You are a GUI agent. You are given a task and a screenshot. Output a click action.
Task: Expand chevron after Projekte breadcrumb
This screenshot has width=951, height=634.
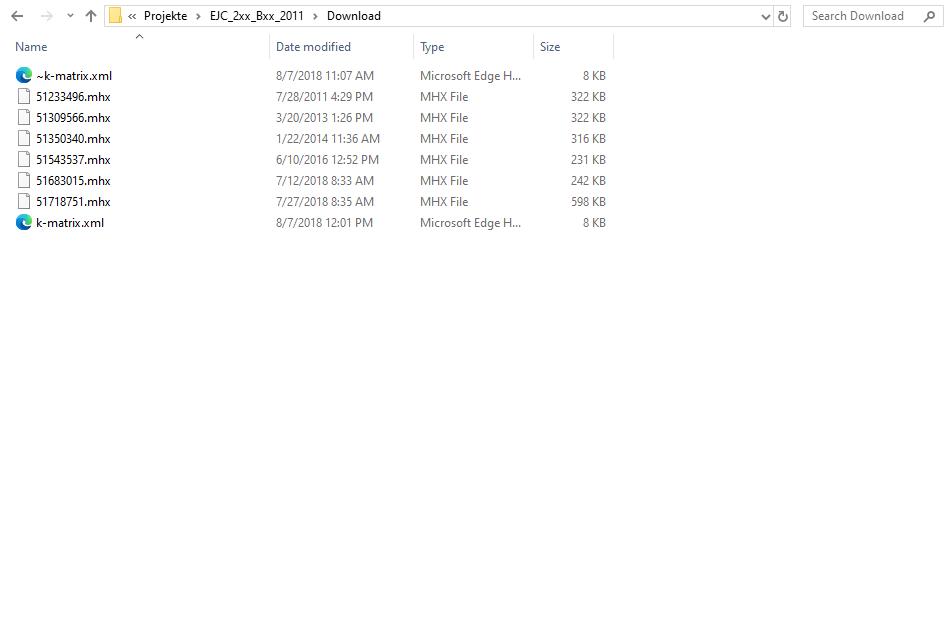pyautogui.click(x=198, y=16)
